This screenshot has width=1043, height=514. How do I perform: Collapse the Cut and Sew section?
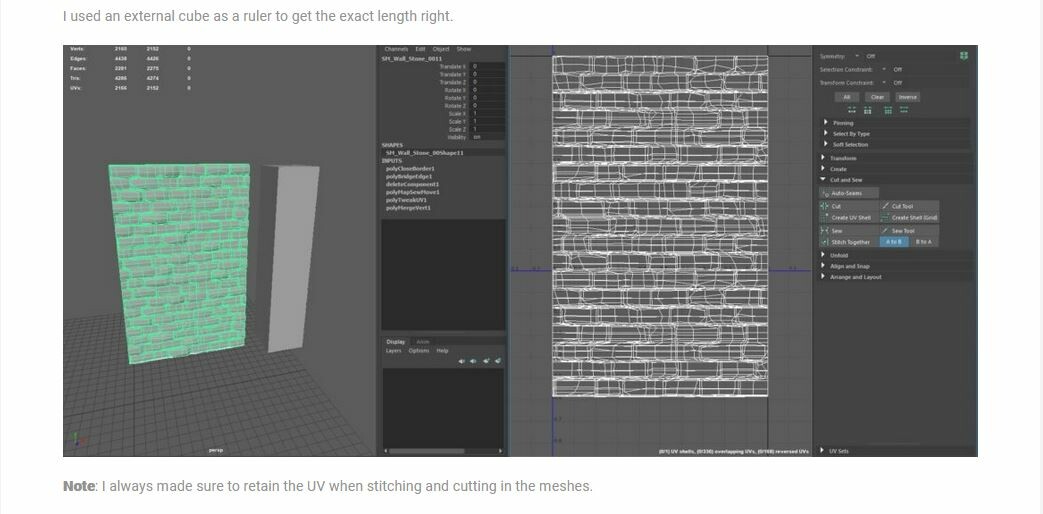[x=895, y=180]
